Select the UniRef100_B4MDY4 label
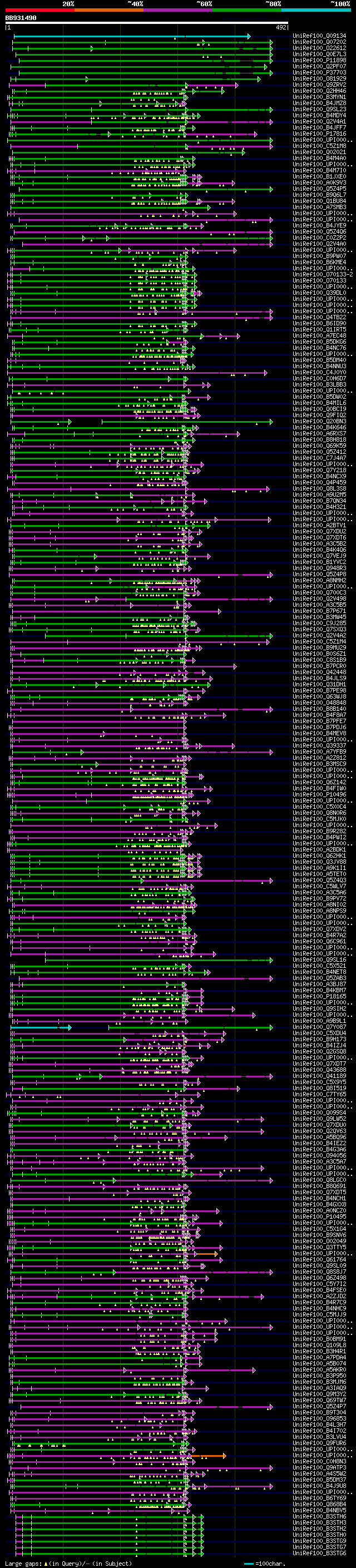 tap(319, 116)
